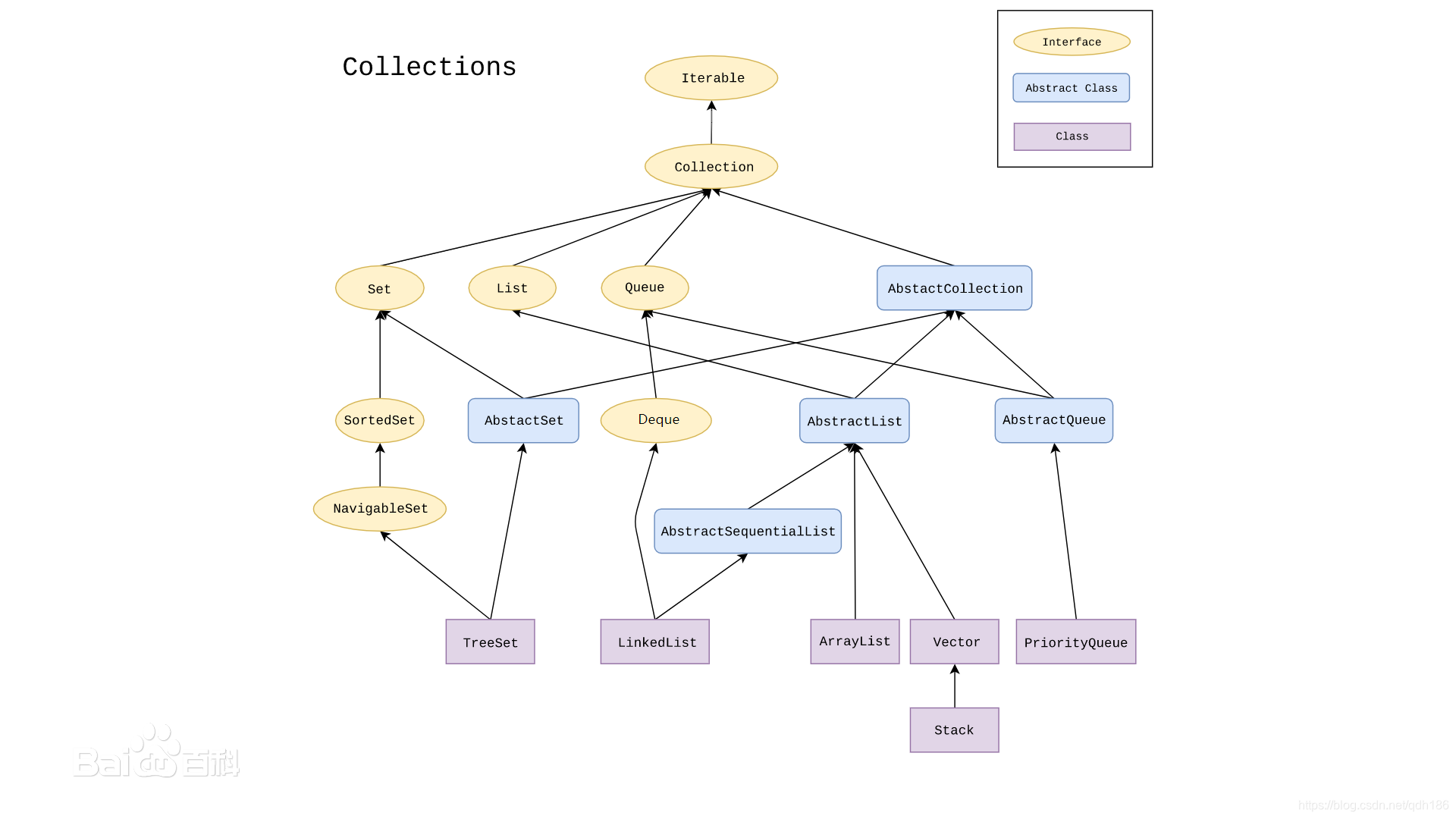The width and height of the screenshot is (1456, 819).
Task: Toggle visibility of Abstract Class legend item
Action: (x=1071, y=88)
